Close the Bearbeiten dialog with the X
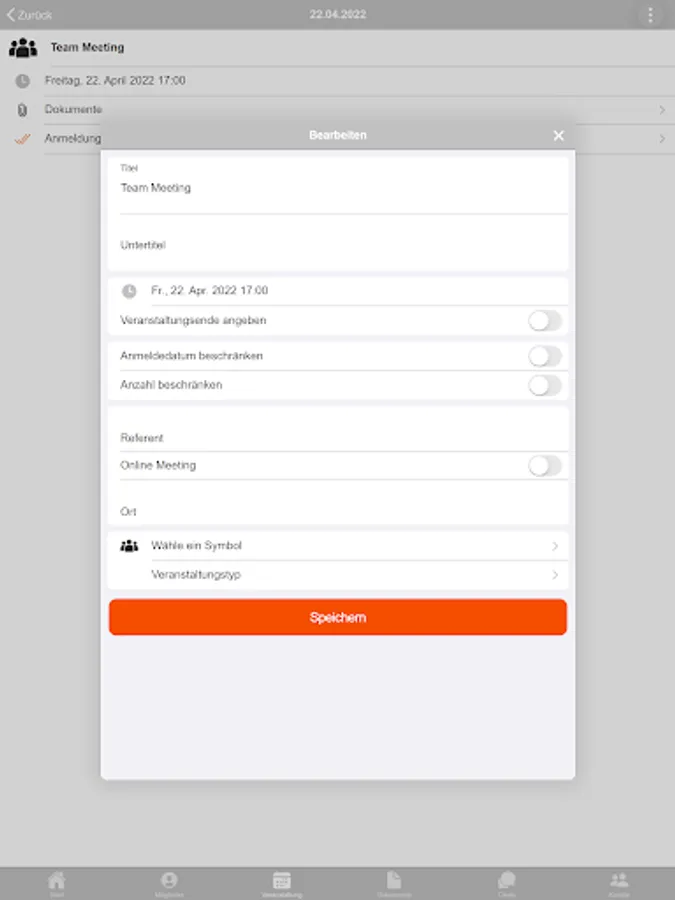The image size is (675, 900). tap(558, 135)
